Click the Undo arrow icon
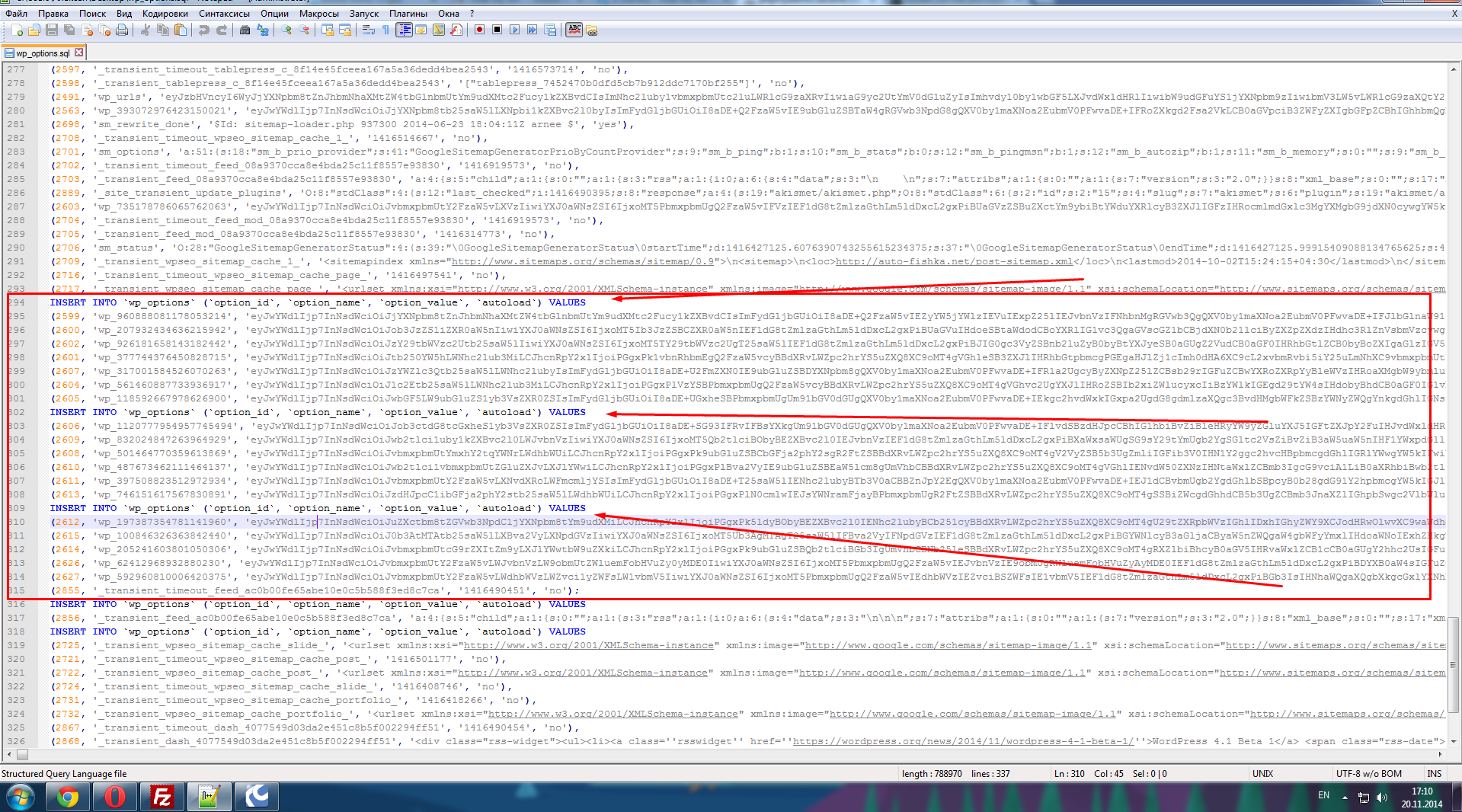Image resolution: width=1462 pixels, height=812 pixels. click(x=203, y=30)
